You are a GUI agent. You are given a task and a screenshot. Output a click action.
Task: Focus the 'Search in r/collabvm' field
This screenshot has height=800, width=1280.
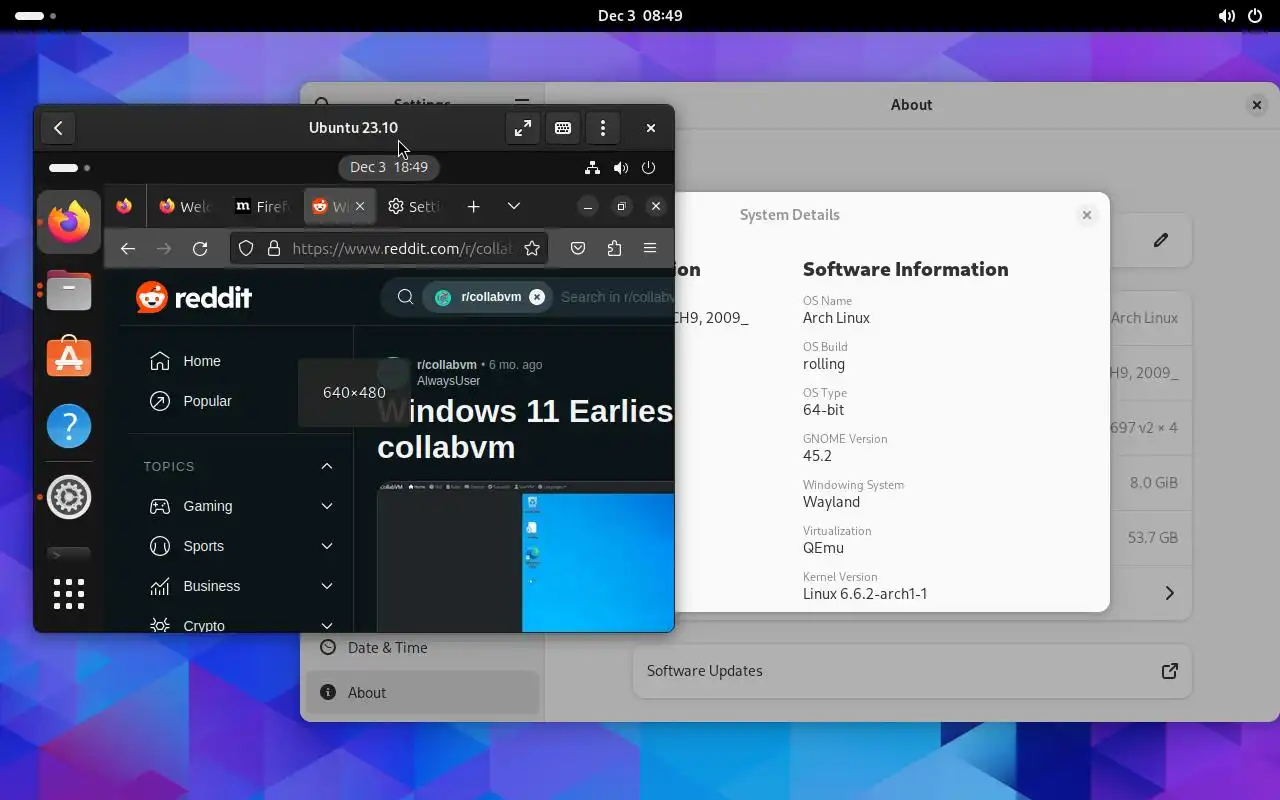pos(615,297)
